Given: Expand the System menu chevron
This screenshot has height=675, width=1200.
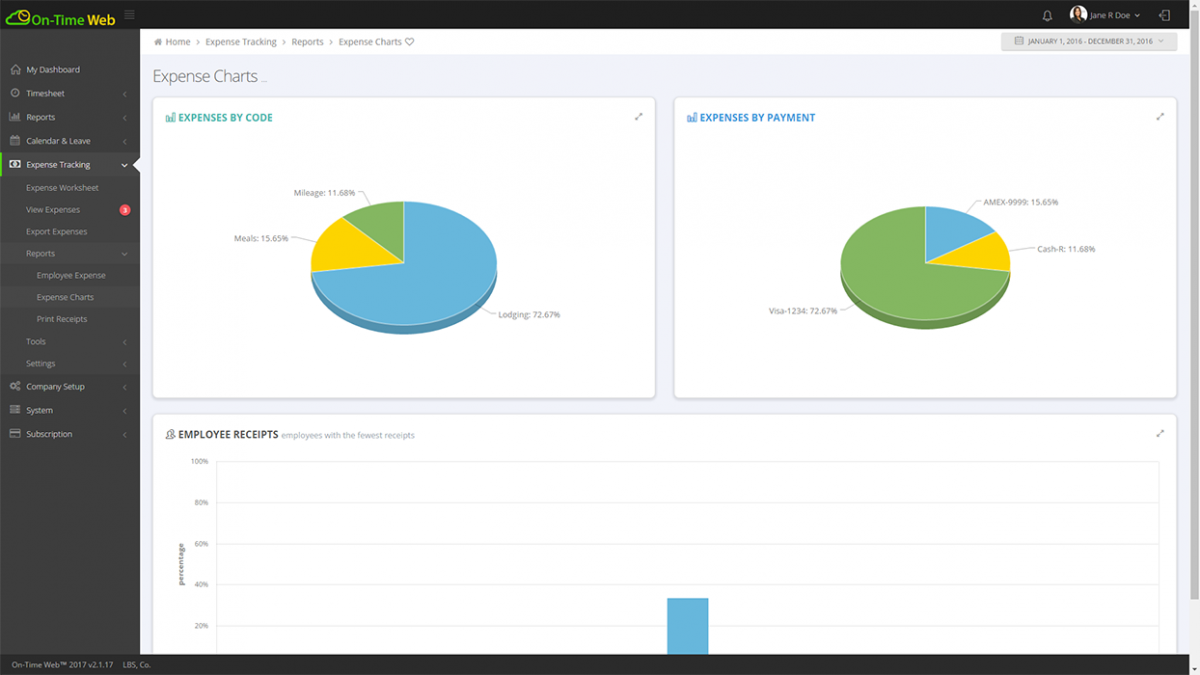Looking at the screenshot, I should click(x=124, y=411).
